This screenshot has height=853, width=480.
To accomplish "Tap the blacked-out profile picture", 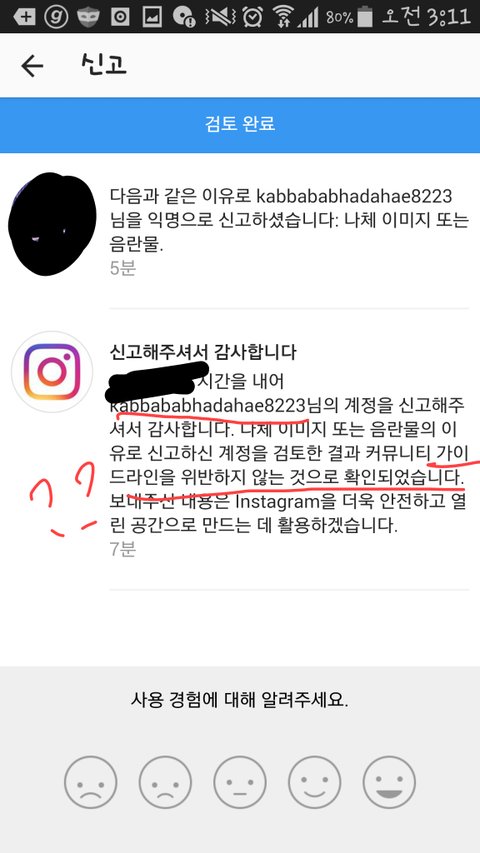I will coord(52,224).
